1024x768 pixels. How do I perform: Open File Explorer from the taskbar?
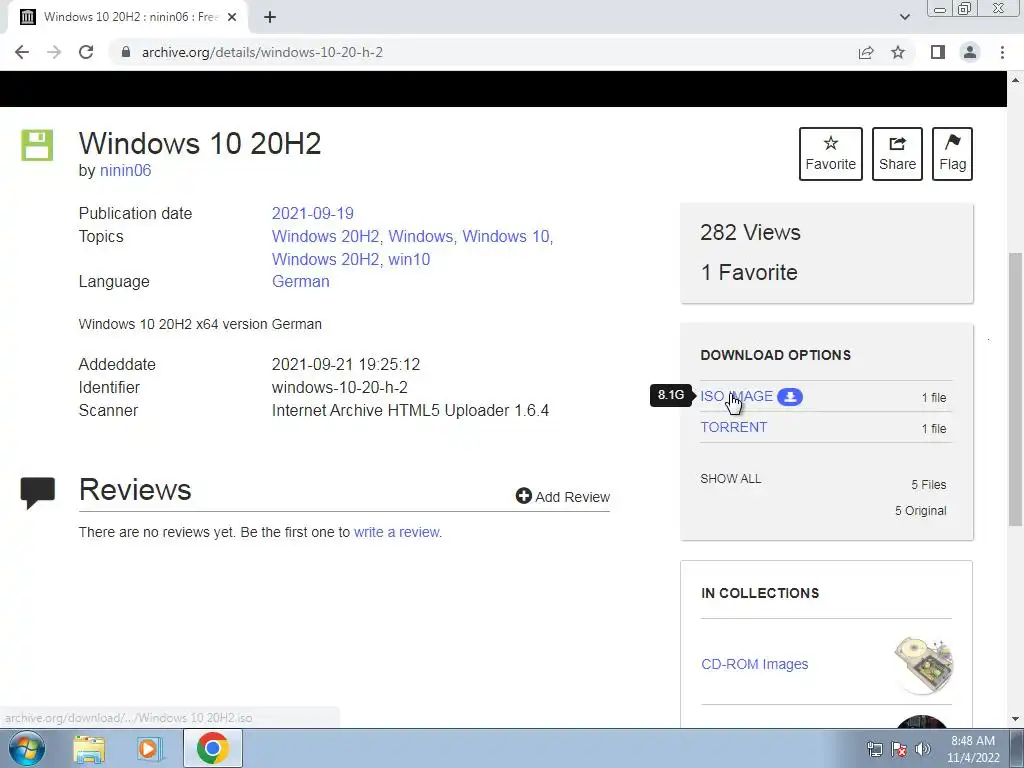click(89, 748)
